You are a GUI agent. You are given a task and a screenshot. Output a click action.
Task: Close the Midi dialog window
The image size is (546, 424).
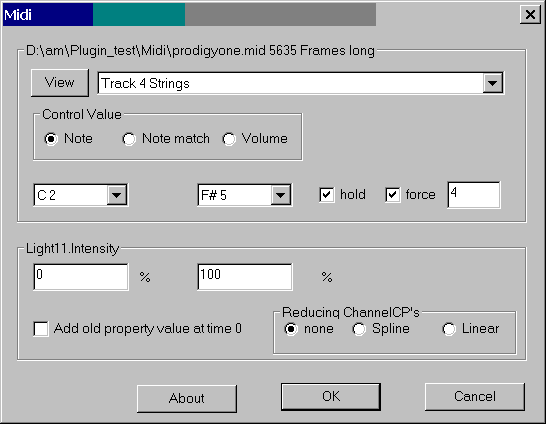click(530, 15)
